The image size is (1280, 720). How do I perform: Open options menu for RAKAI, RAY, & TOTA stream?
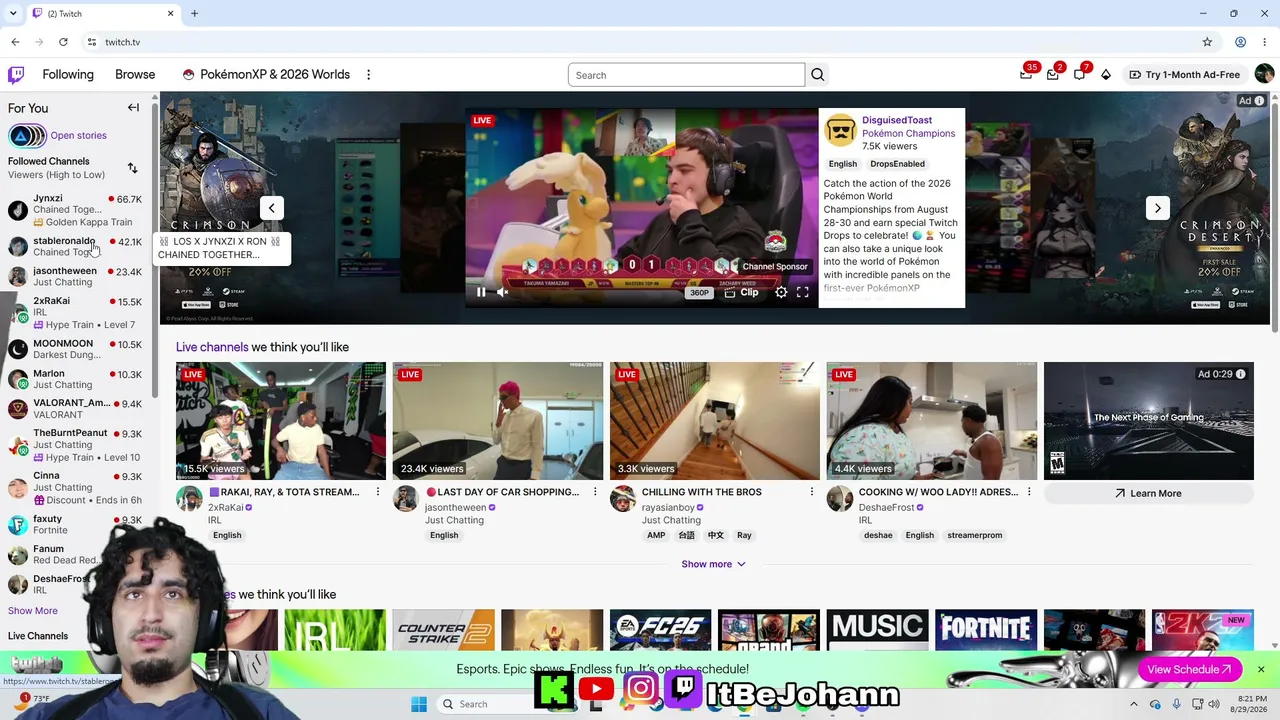coord(378,492)
